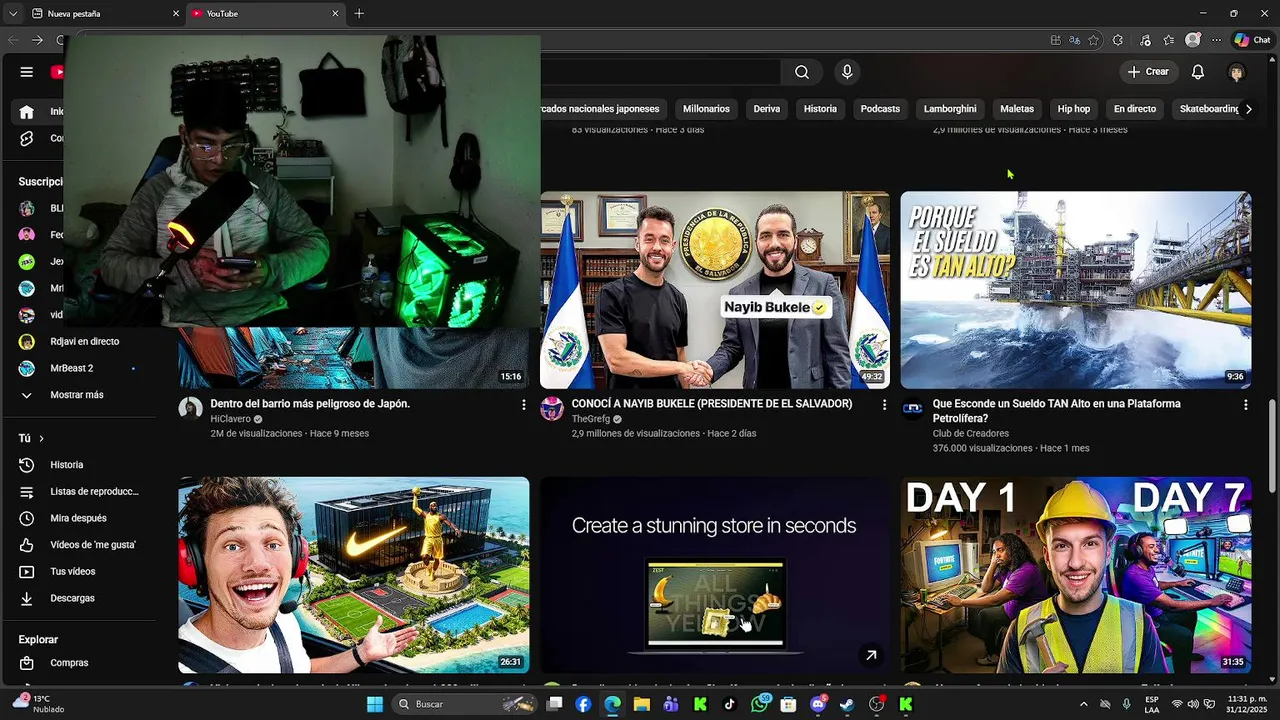
Task: Select the Hip hop category chip
Action: tap(1074, 109)
